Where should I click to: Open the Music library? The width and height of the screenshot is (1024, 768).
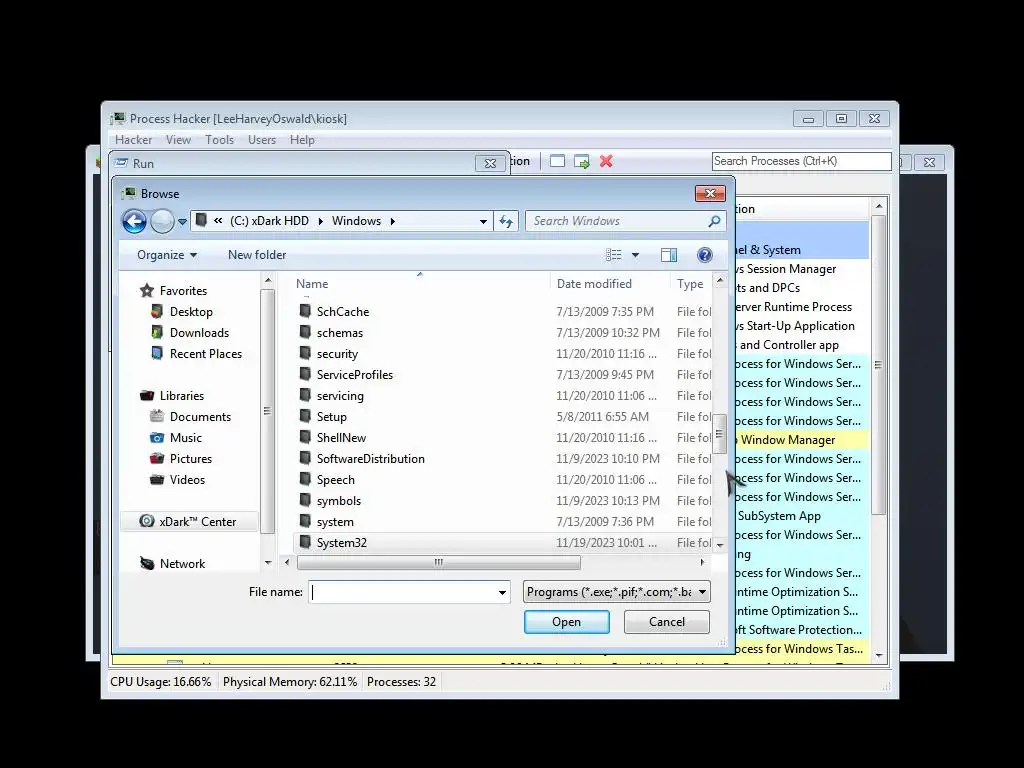pos(185,438)
